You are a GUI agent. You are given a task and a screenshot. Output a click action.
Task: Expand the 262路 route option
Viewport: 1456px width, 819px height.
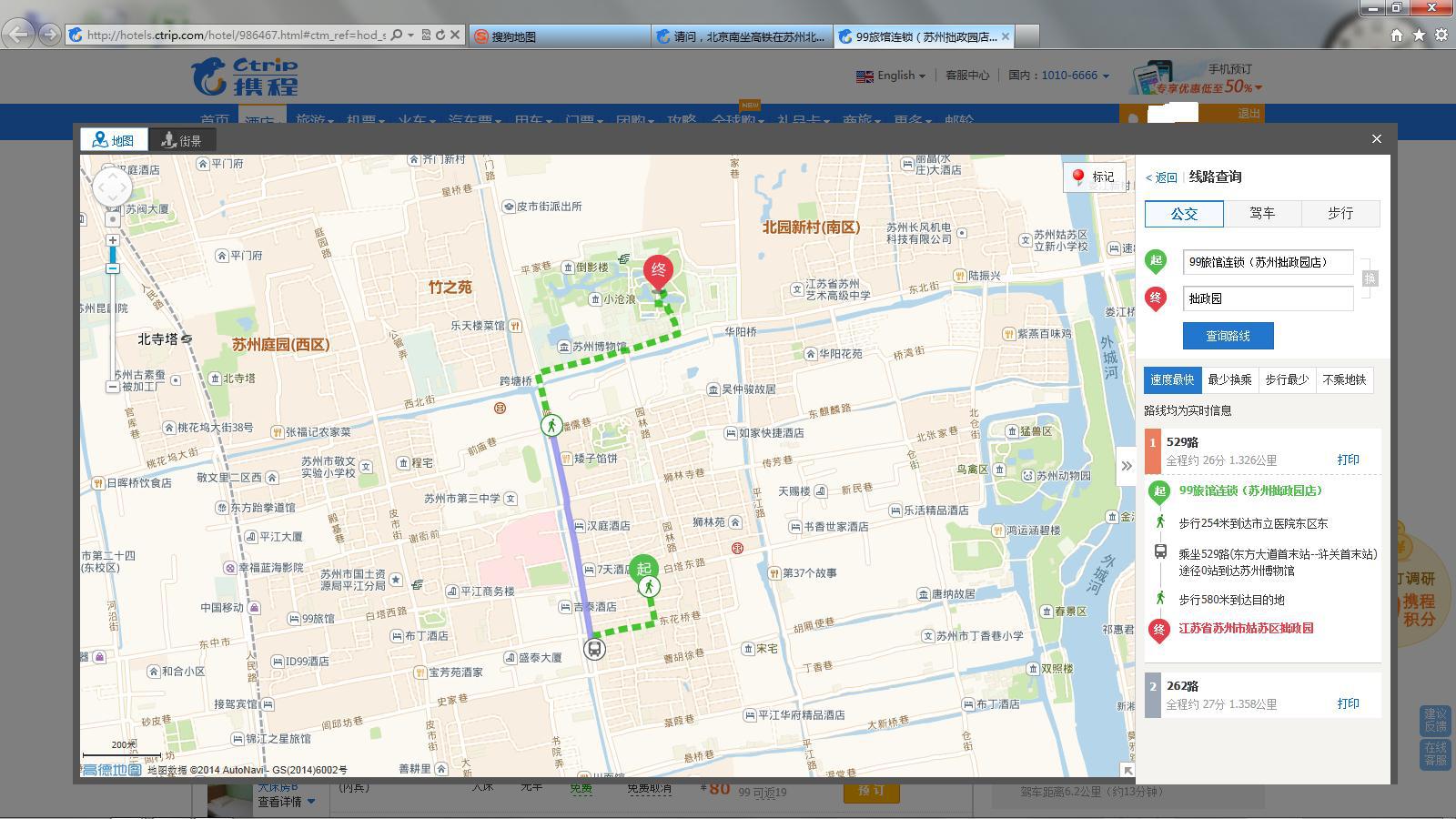(1182, 686)
